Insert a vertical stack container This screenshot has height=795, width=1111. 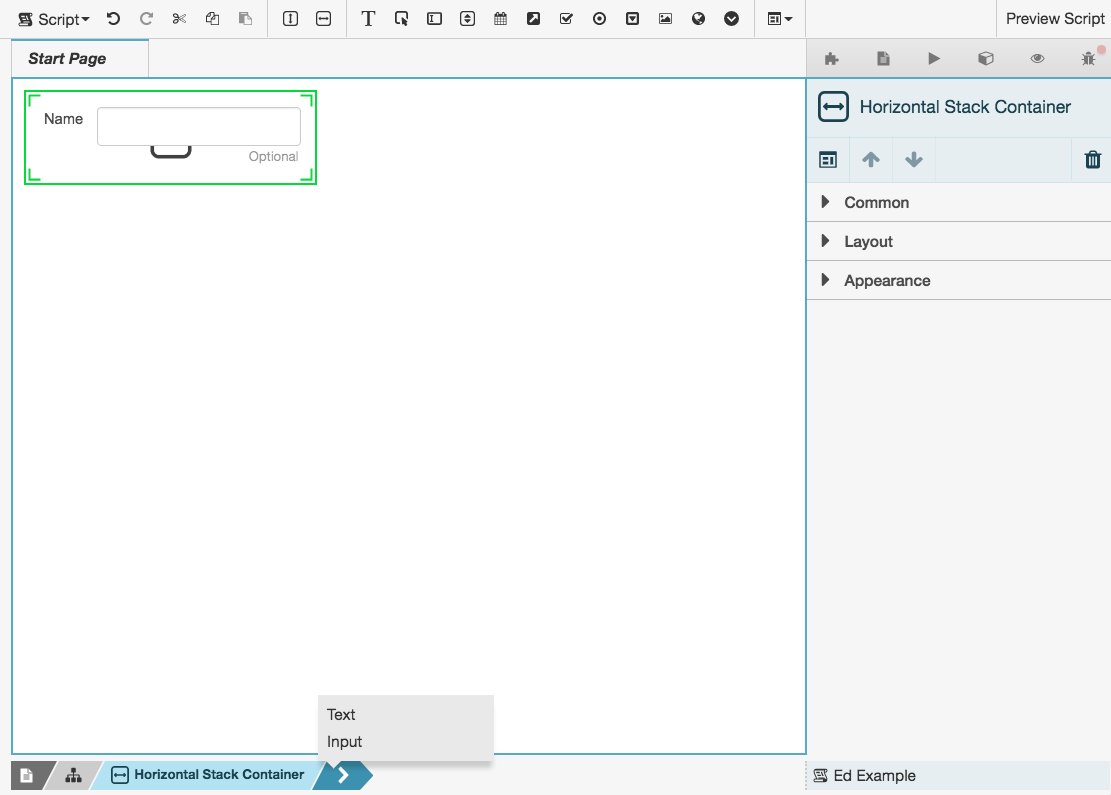click(x=291, y=19)
